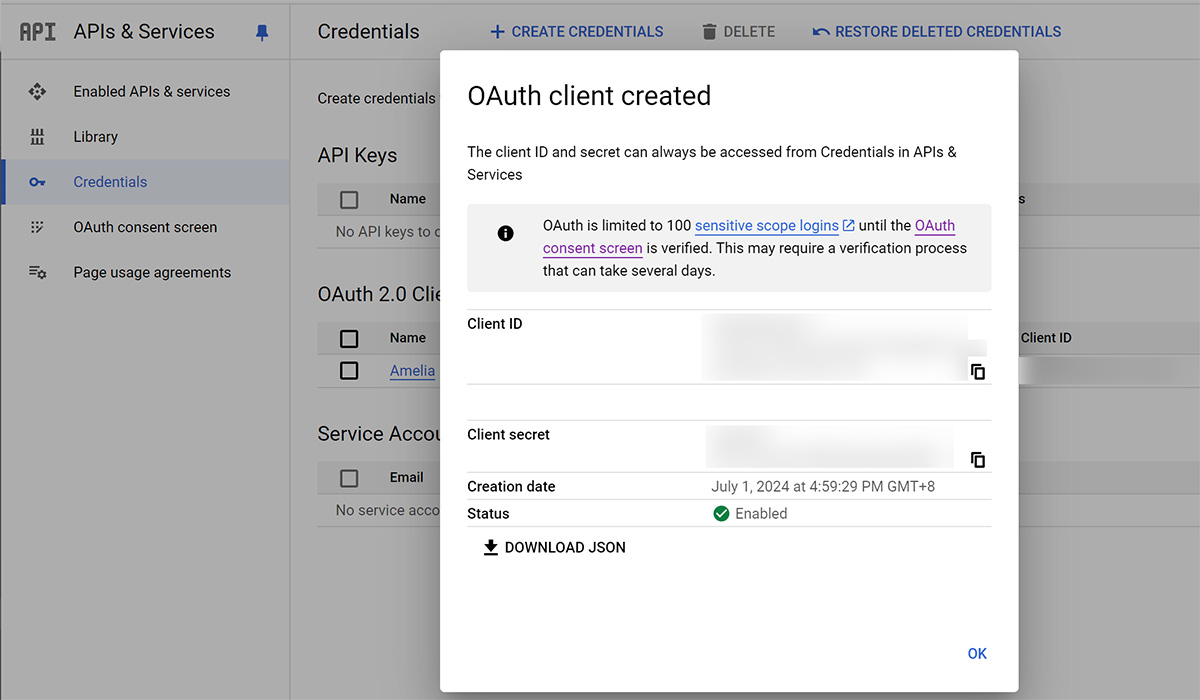Click the Page usage agreements icon

37,272
